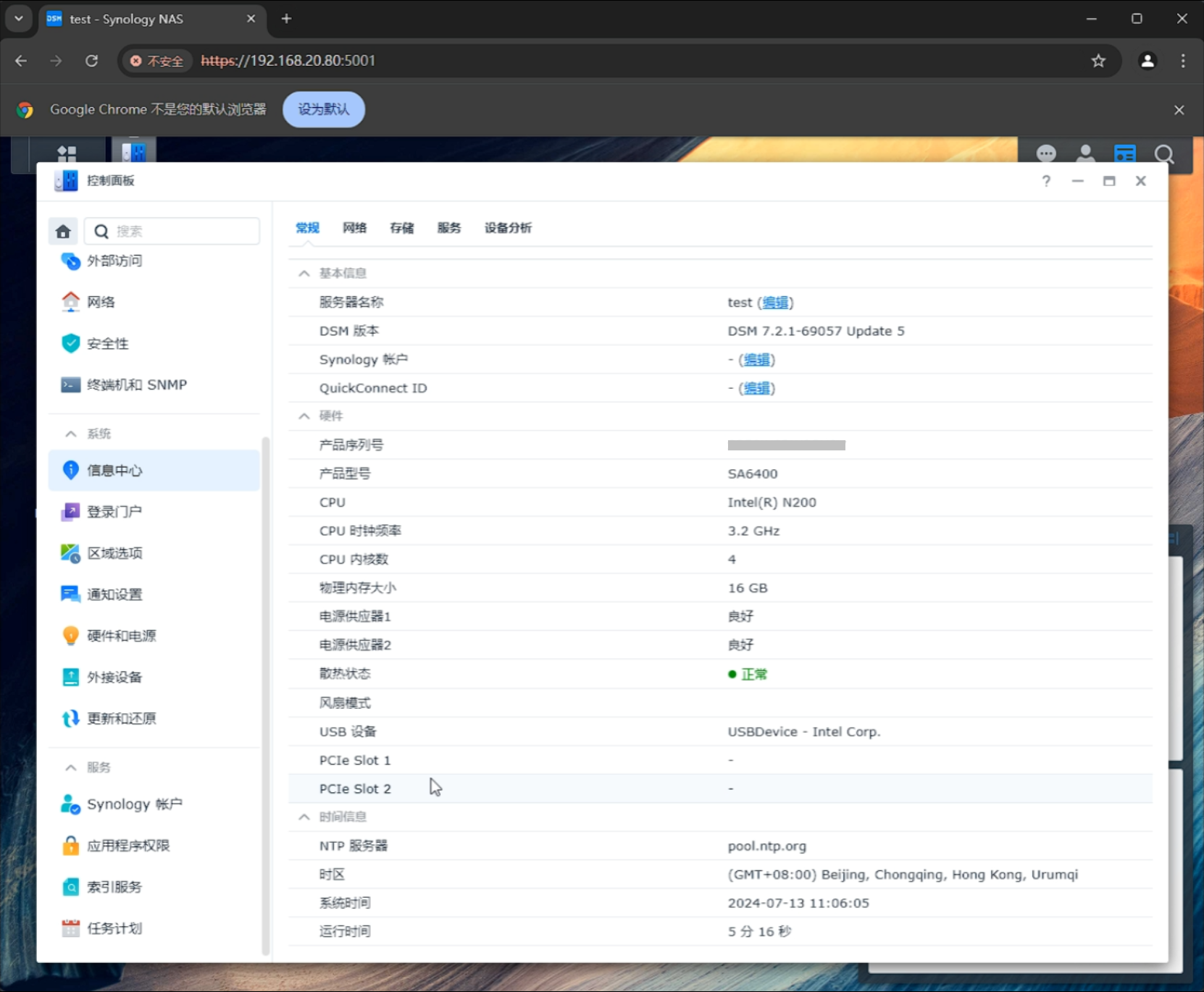Image resolution: width=1204 pixels, height=992 pixels.
Task: Click the home icon in Control Panel sidebar
Action: [63, 232]
